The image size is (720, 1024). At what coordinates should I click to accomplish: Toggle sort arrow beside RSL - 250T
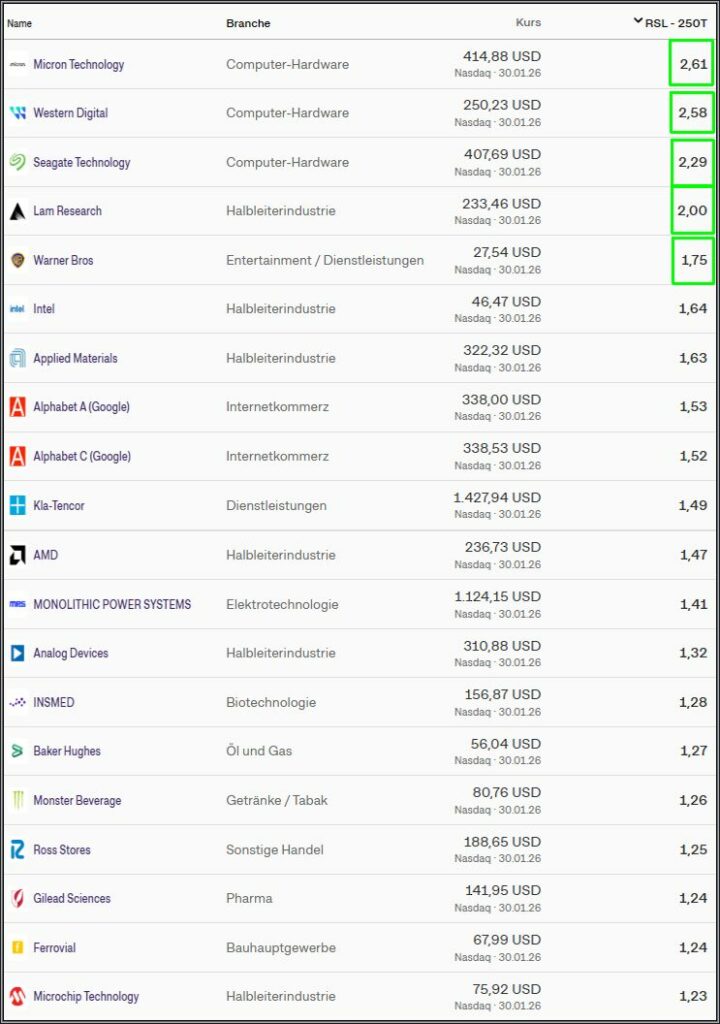(x=638, y=20)
